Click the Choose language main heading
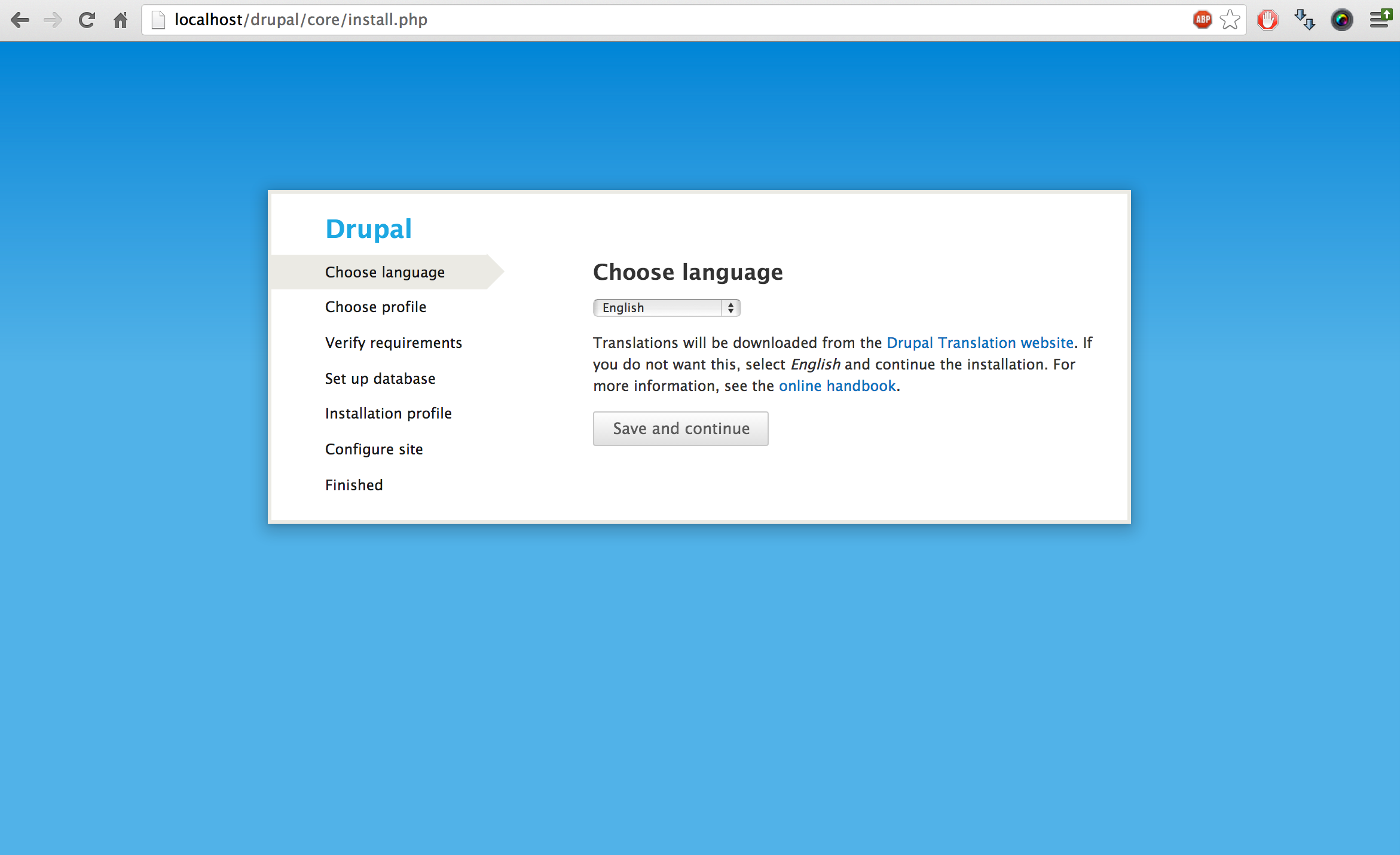1400x855 pixels. click(x=687, y=272)
